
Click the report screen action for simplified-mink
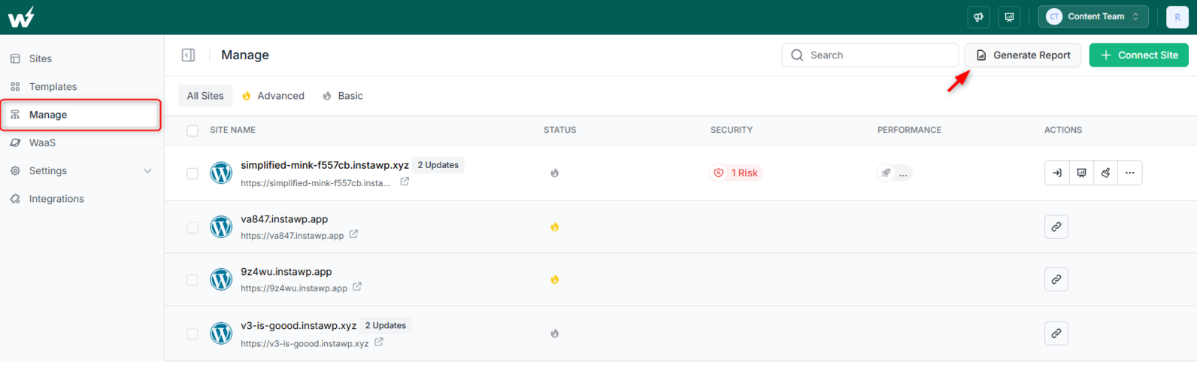point(1081,173)
